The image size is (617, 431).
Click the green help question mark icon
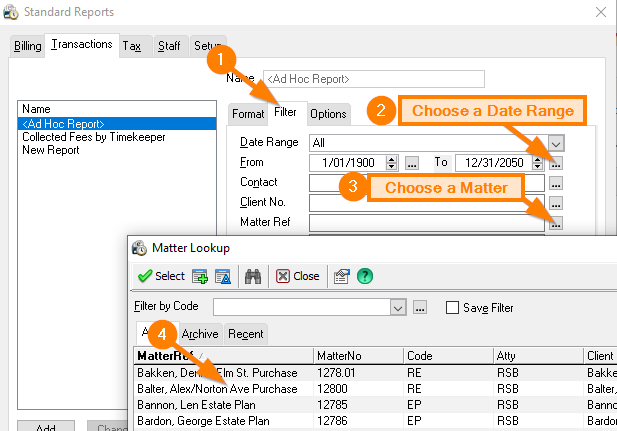point(365,276)
